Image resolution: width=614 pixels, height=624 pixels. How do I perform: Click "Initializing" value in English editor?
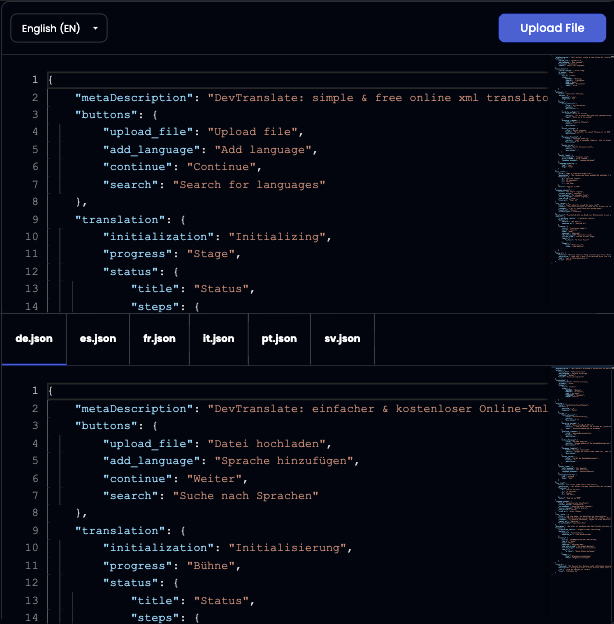277,237
